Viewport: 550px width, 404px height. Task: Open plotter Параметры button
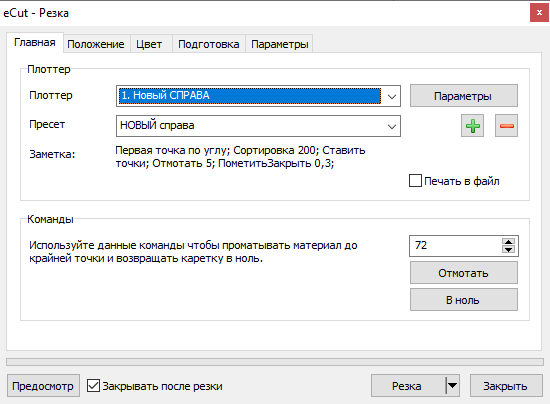(463, 96)
